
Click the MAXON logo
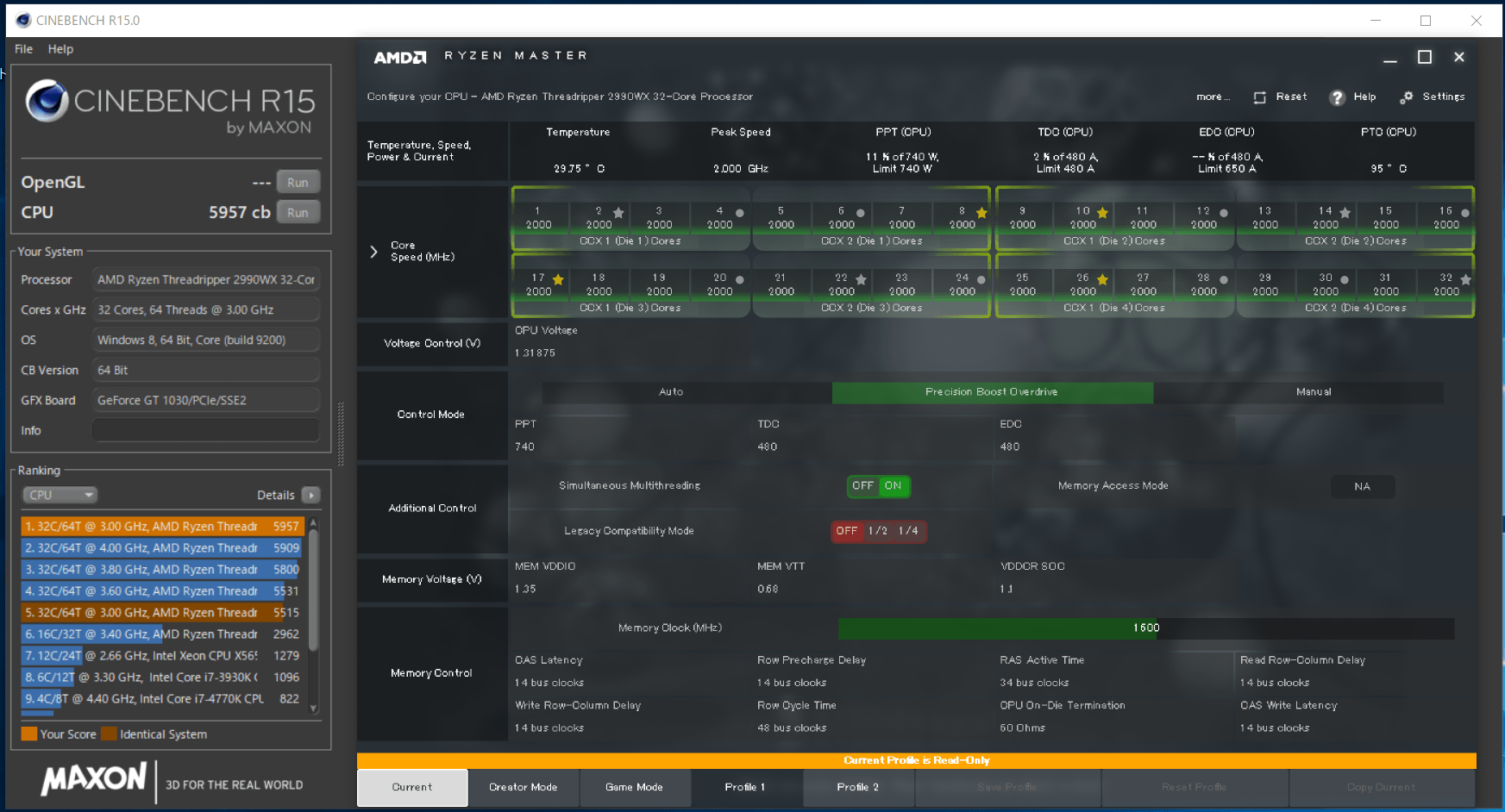pyautogui.click(x=94, y=779)
